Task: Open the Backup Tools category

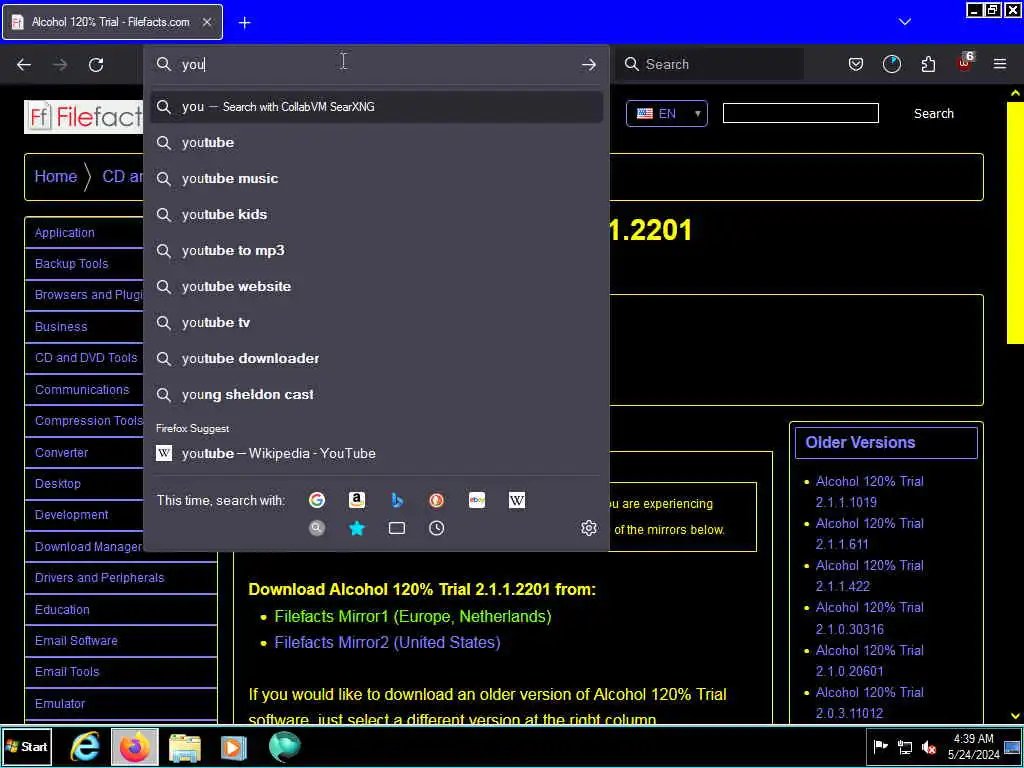Action: [x=71, y=264]
